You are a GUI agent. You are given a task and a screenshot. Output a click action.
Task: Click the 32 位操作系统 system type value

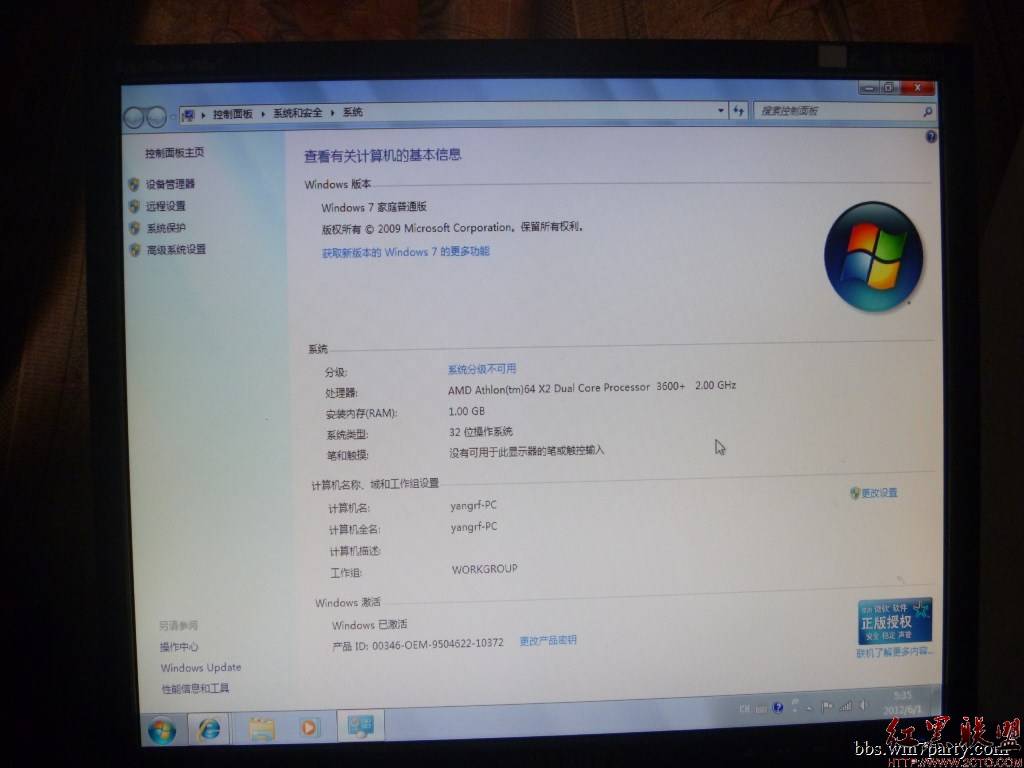(481, 432)
